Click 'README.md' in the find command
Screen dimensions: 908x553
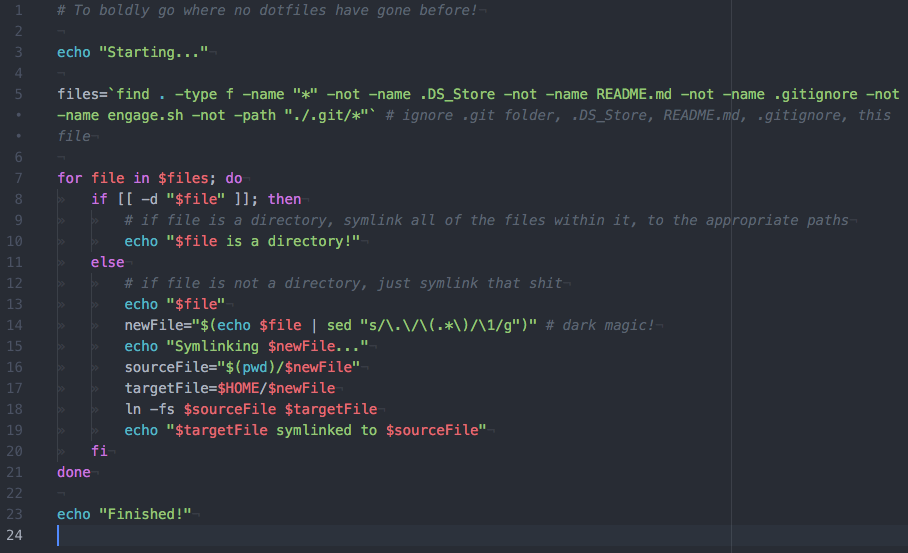click(634, 94)
